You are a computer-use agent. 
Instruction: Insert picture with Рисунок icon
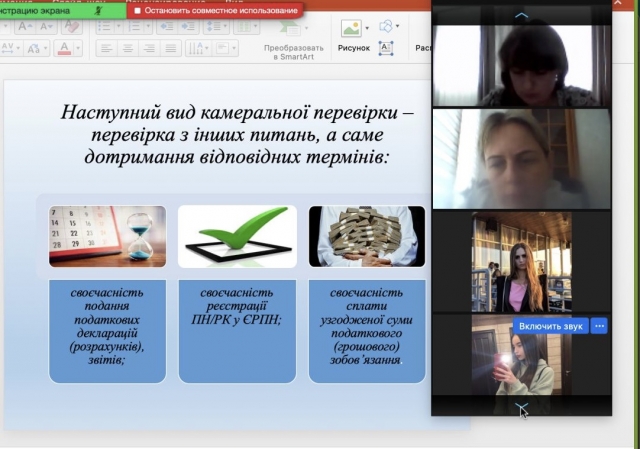coord(351,29)
